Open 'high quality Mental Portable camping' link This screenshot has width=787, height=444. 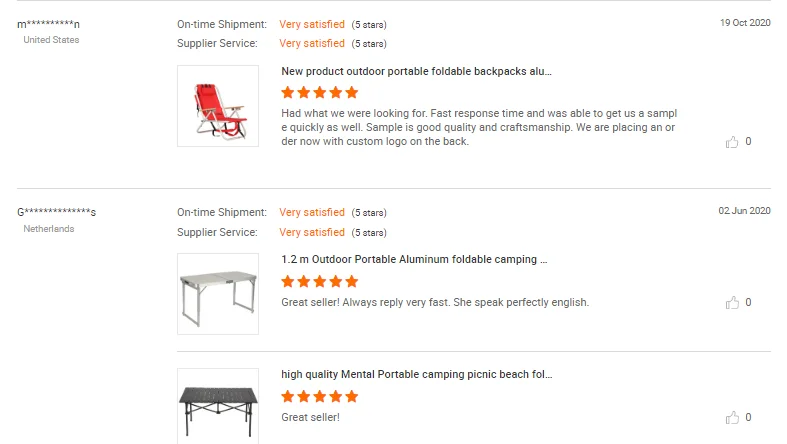(x=416, y=374)
